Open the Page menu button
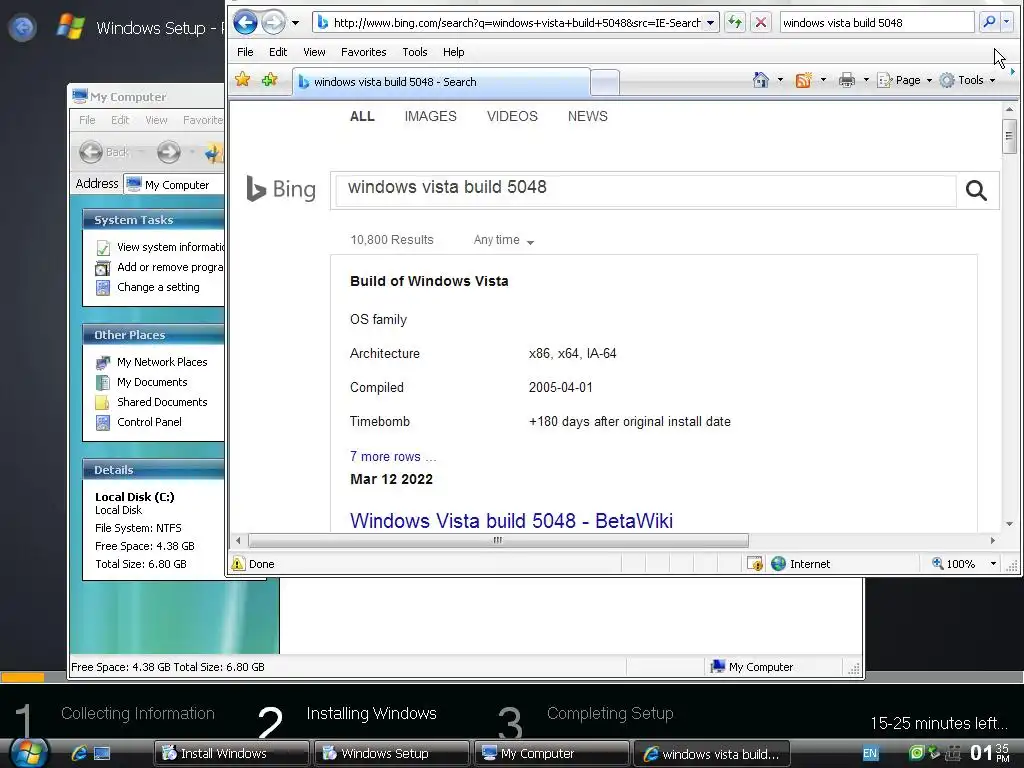The width and height of the screenshot is (1024, 768). [904, 80]
